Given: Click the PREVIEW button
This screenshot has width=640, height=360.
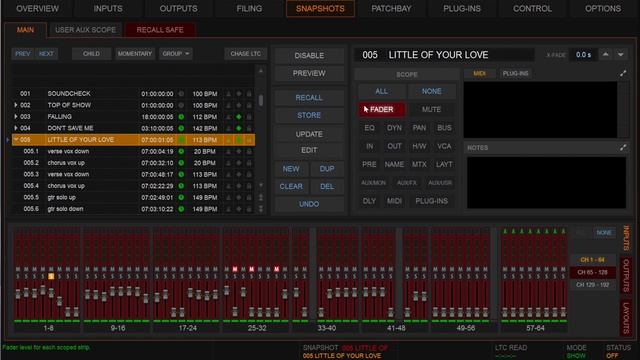Looking at the screenshot, I should point(309,73).
